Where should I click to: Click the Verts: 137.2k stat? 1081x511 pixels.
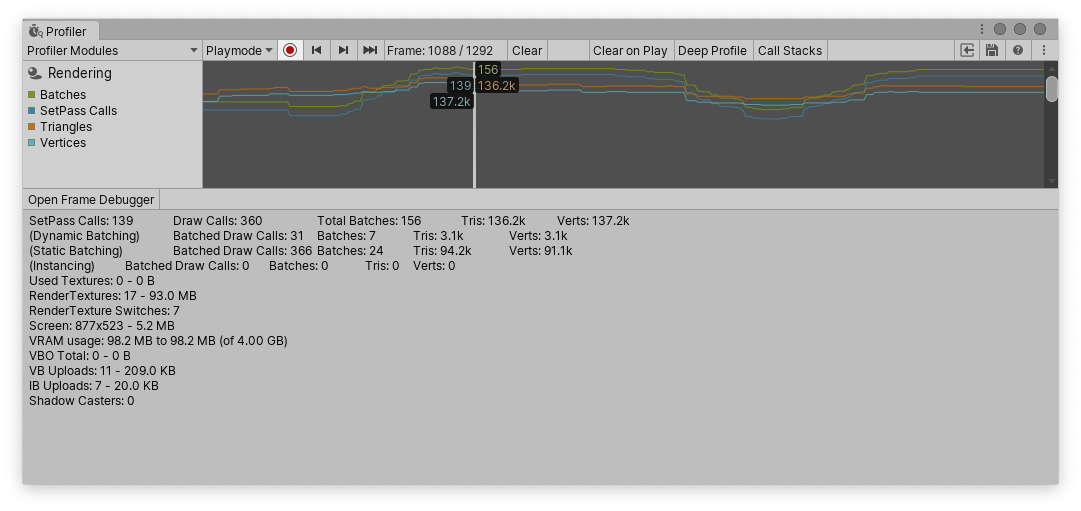tap(593, 221)
